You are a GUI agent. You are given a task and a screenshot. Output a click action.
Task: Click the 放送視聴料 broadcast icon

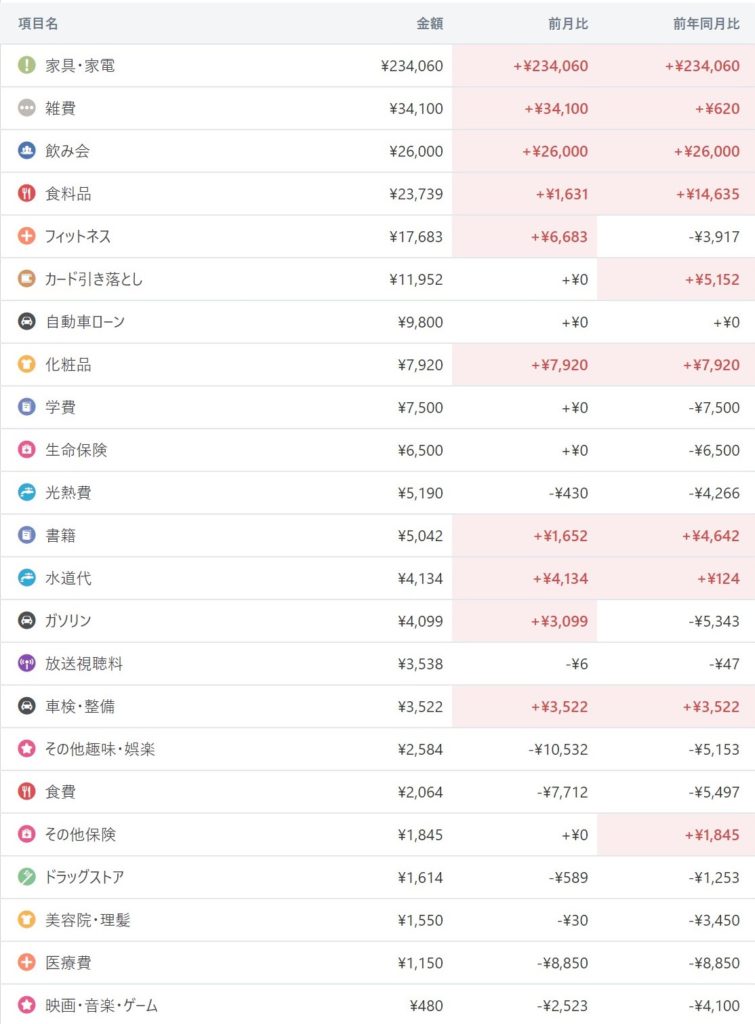click(x=27, y=663)
